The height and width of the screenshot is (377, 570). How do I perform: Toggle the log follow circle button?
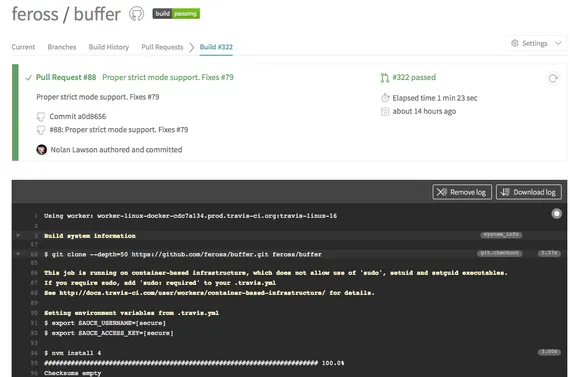[x=556, y=213]
